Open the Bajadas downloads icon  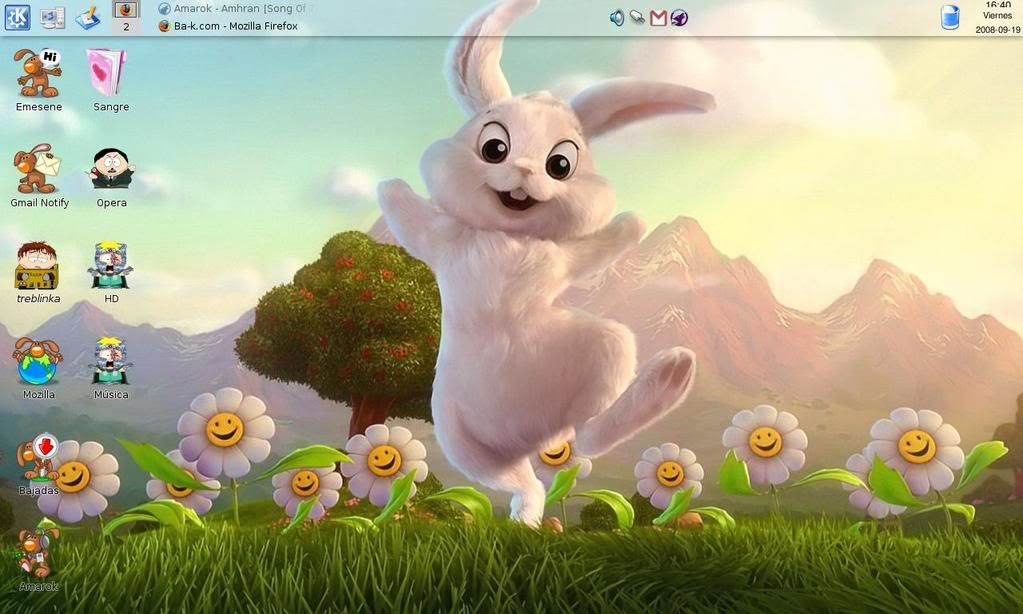click(38, 463)
